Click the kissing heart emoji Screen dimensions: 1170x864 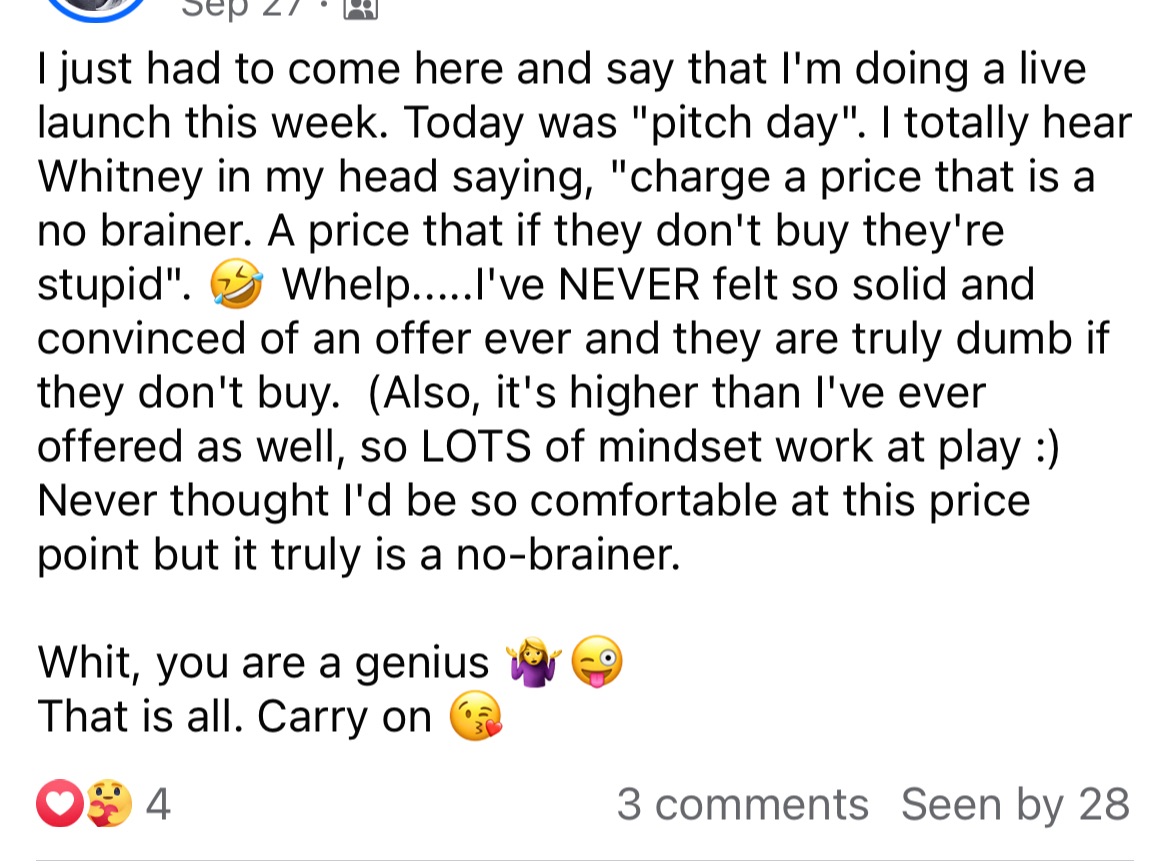(476, 716)
